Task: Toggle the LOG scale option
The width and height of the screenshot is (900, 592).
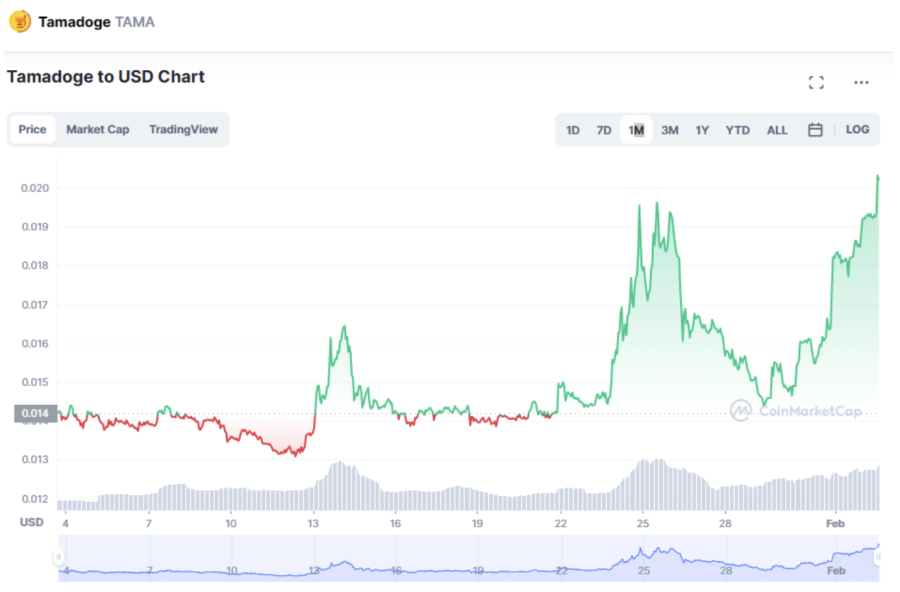Action: click(857, 130)
